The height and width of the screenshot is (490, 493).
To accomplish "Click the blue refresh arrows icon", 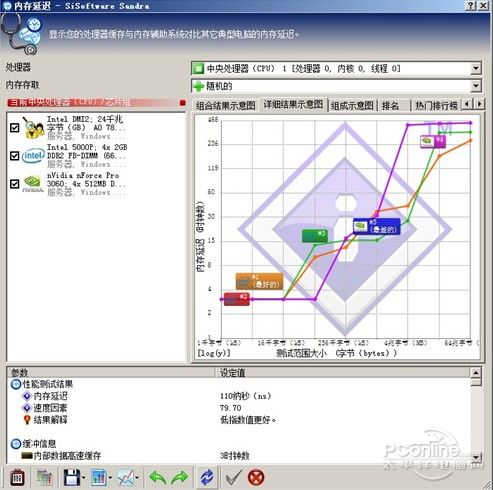I will pyautogui.click(x=207, y=478).
